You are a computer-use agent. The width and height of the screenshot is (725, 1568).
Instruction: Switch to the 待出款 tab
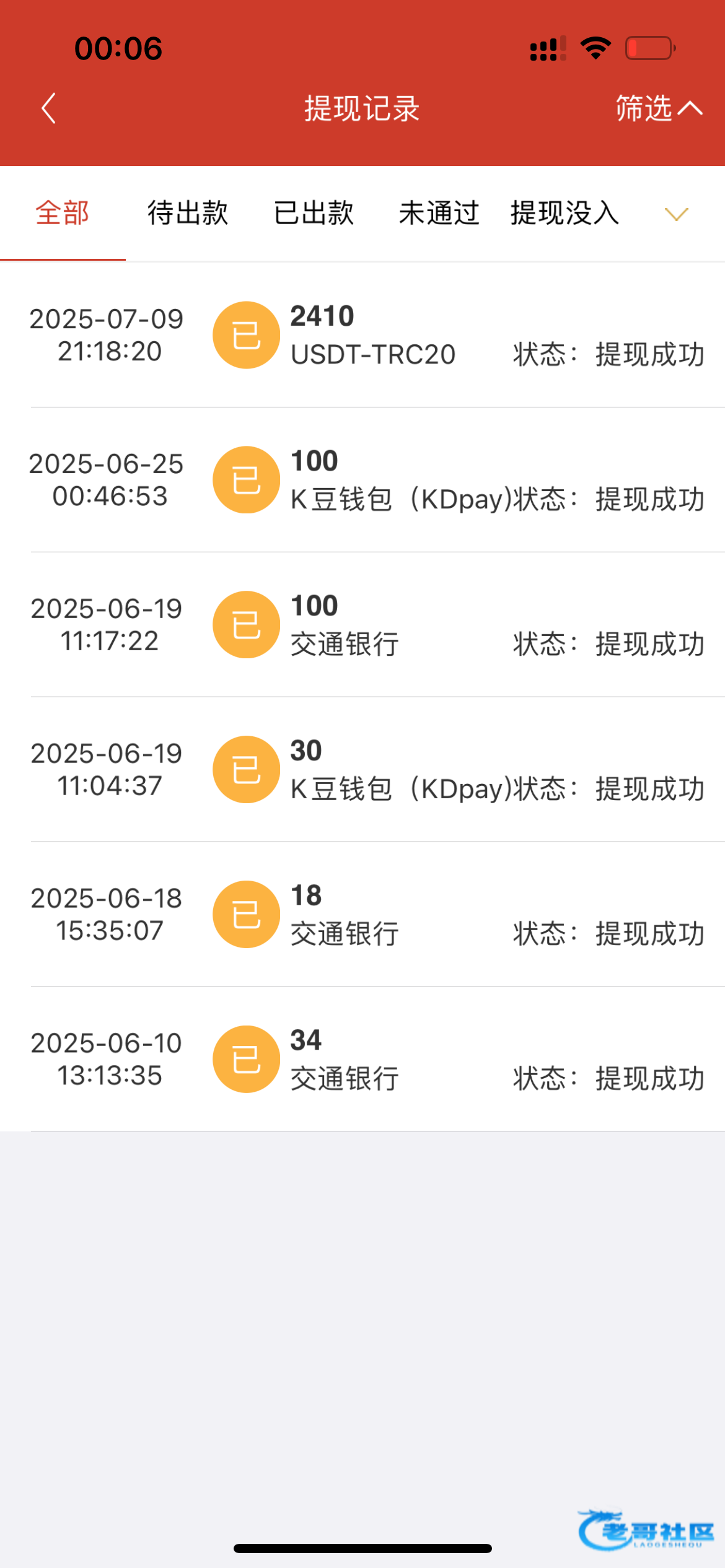[x=188, y=213]
